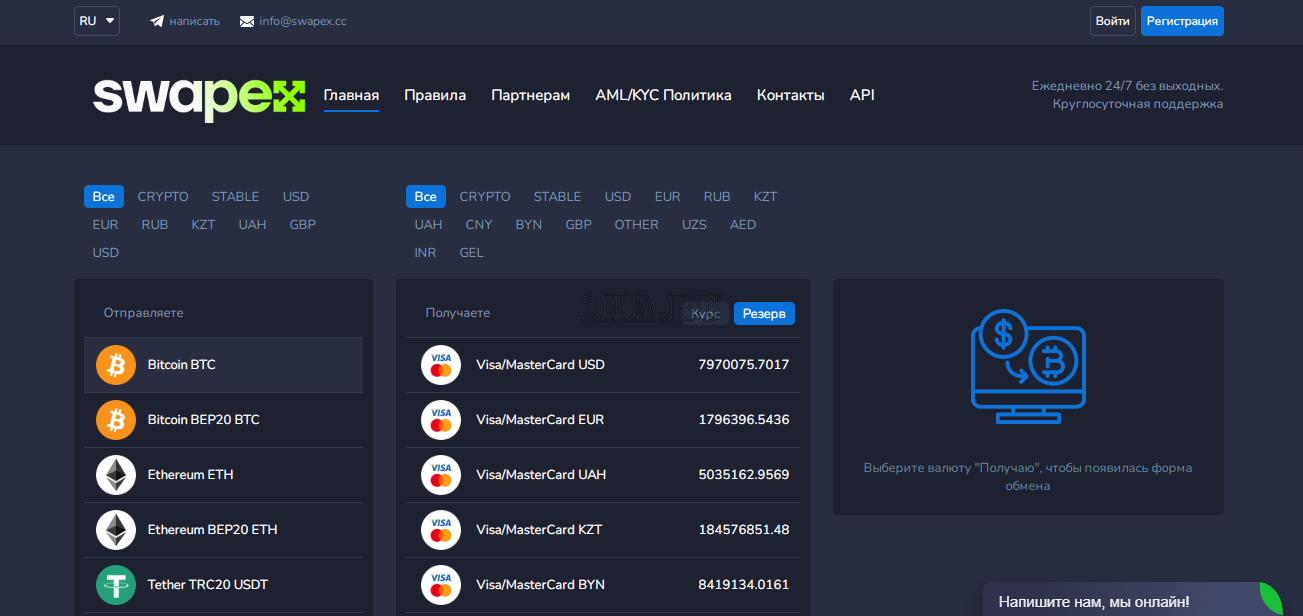This screenshot has width=1303, height=616.
Task: Click the Visa/MasterCard USD card icon
Action: 440,365
